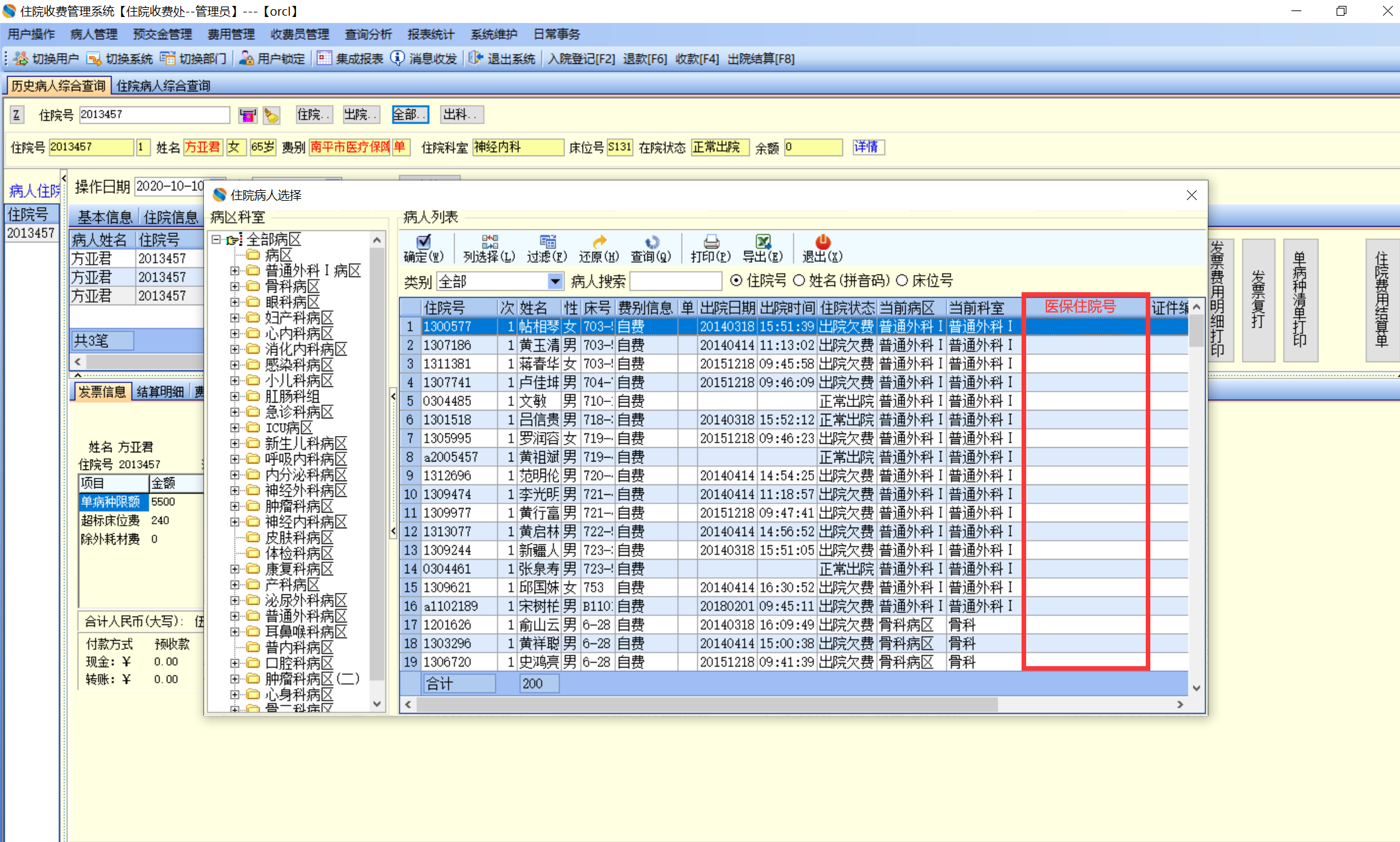The width and height of the screenshot is (1400, 842).
Task: Click the 查询 query refresh icon
Action: 651,242
